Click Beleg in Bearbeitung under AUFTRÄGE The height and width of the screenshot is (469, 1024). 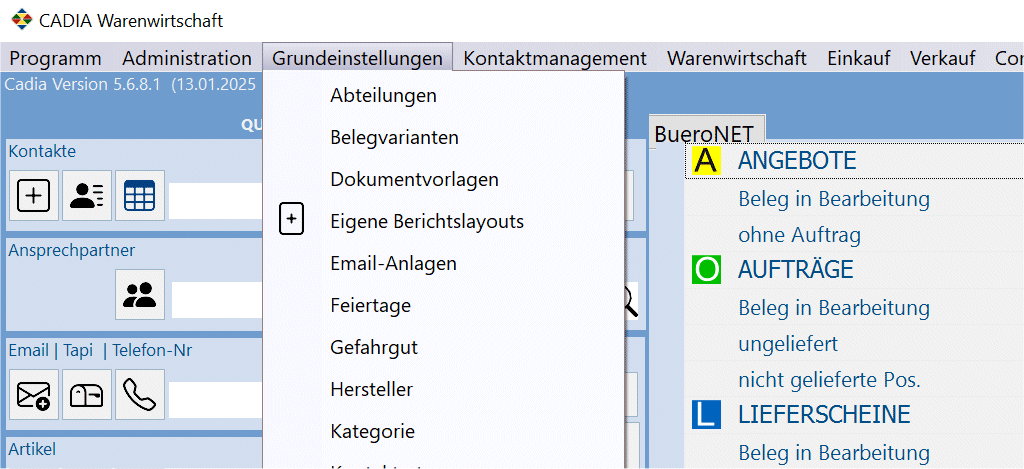834,307
